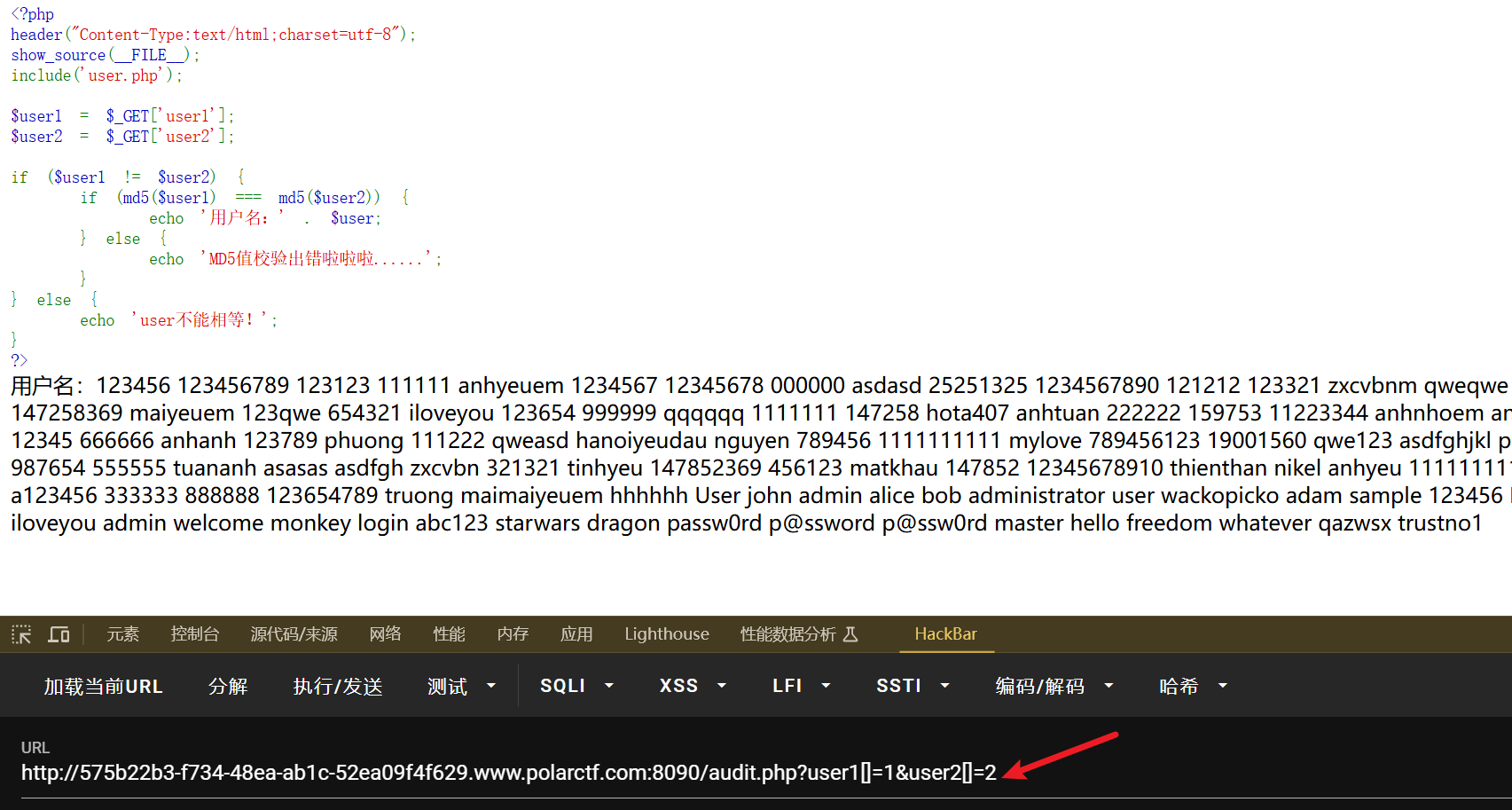1512x810 pixels.
Task: Open the XSS payload dropdown
Action: [x=692, y=687]
